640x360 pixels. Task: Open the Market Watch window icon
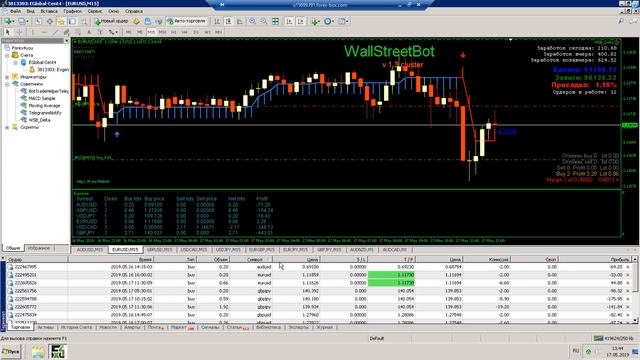coord(38,21)
